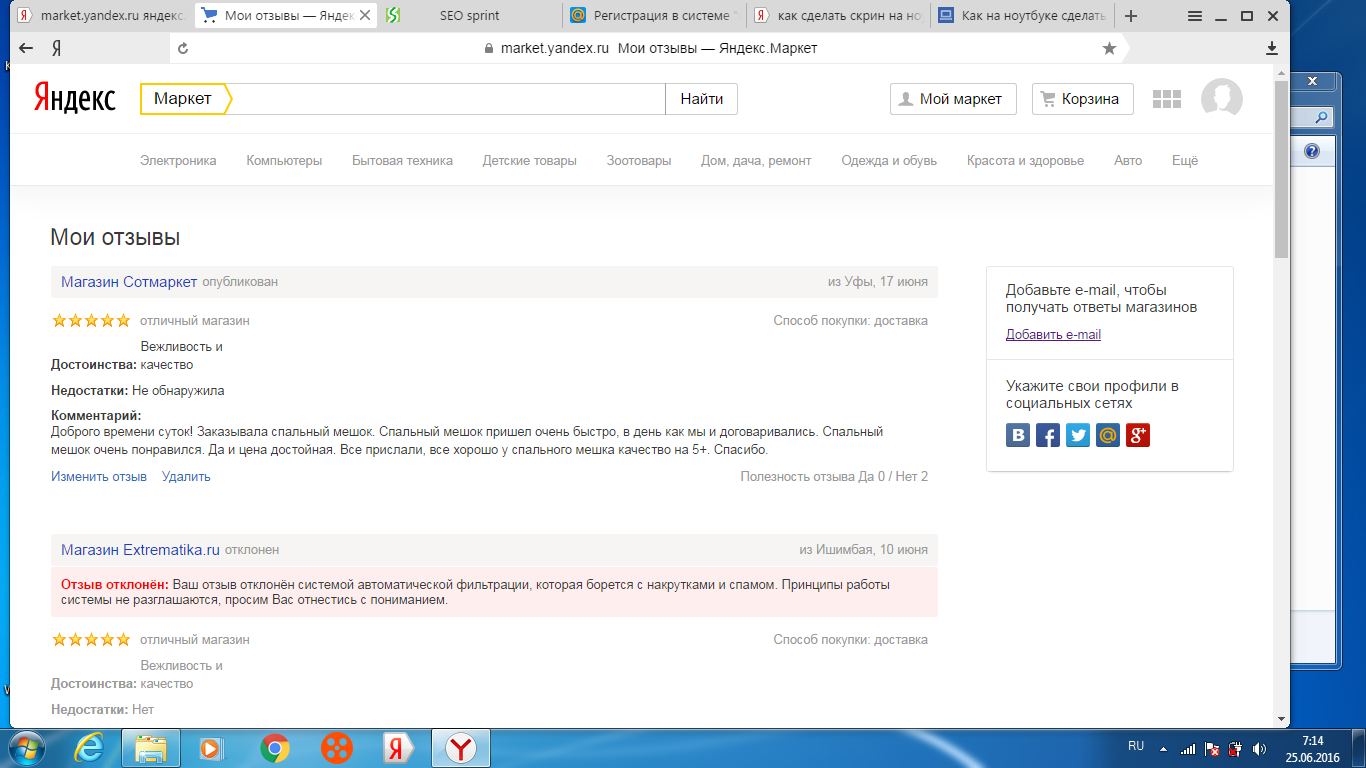Open the Корзина cart
Image resolution: width=1366 pixels, height=768 pixels.
(x=1082, y=99)
